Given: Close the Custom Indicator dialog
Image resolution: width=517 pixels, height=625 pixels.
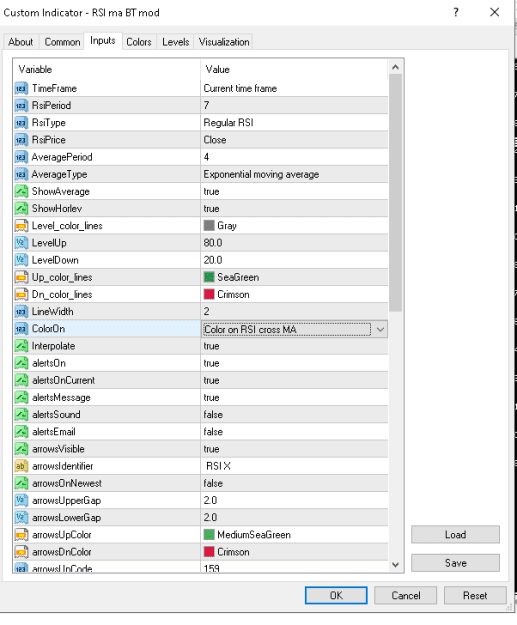Looking at the screenshot, I should click(495, 12).
